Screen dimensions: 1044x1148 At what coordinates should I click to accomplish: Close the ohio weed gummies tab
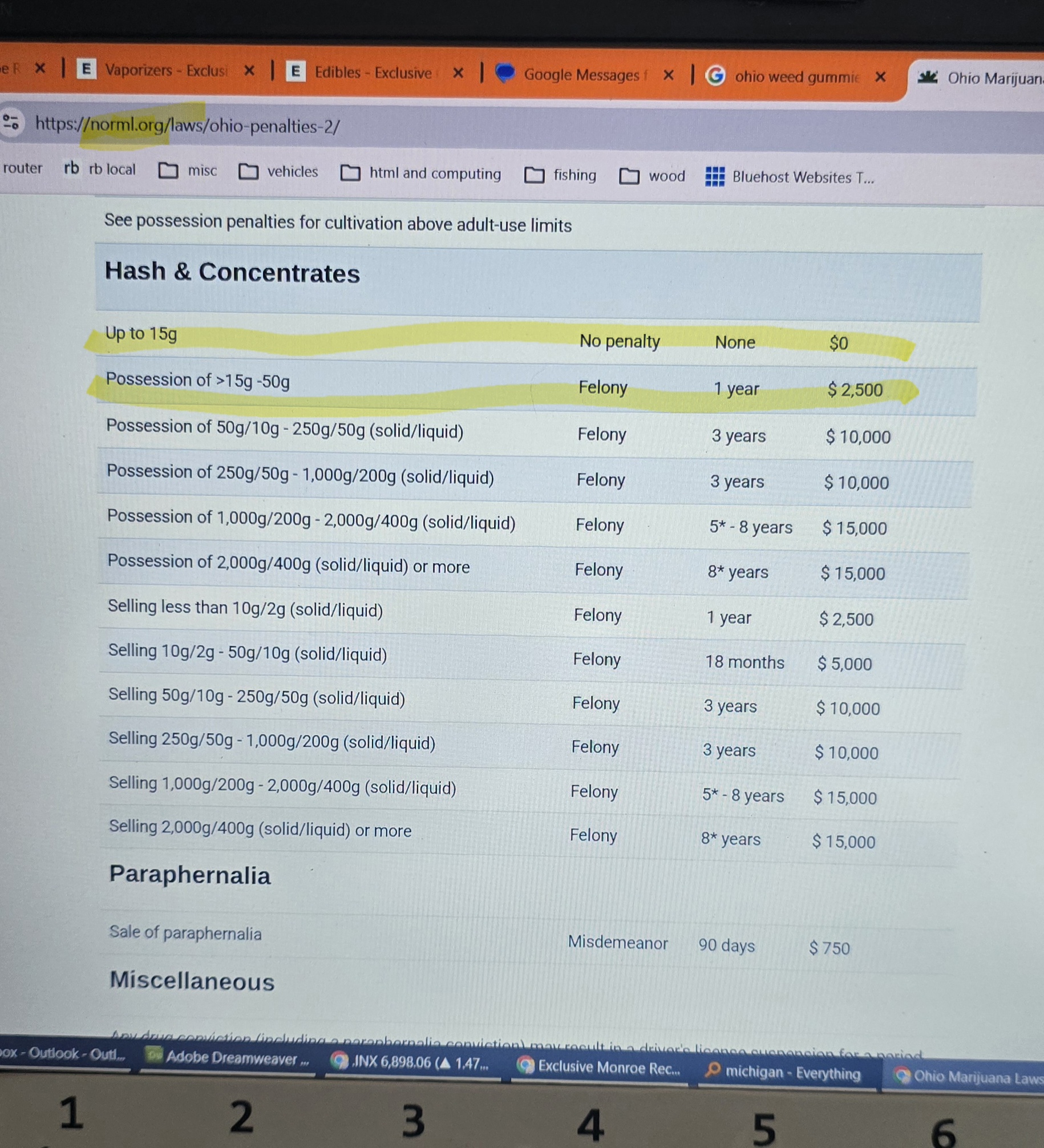(x=880, y=76)
